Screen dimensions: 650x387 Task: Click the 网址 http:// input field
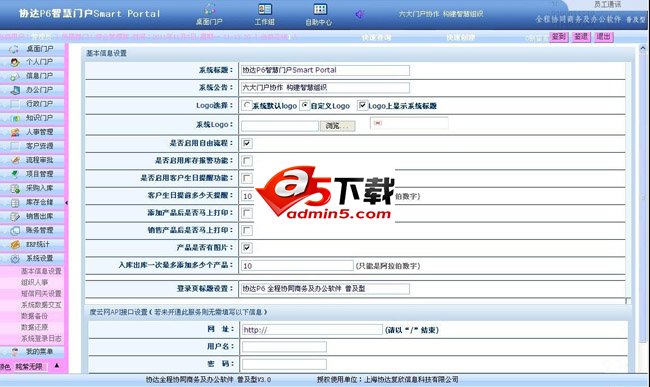coord(312,330)
